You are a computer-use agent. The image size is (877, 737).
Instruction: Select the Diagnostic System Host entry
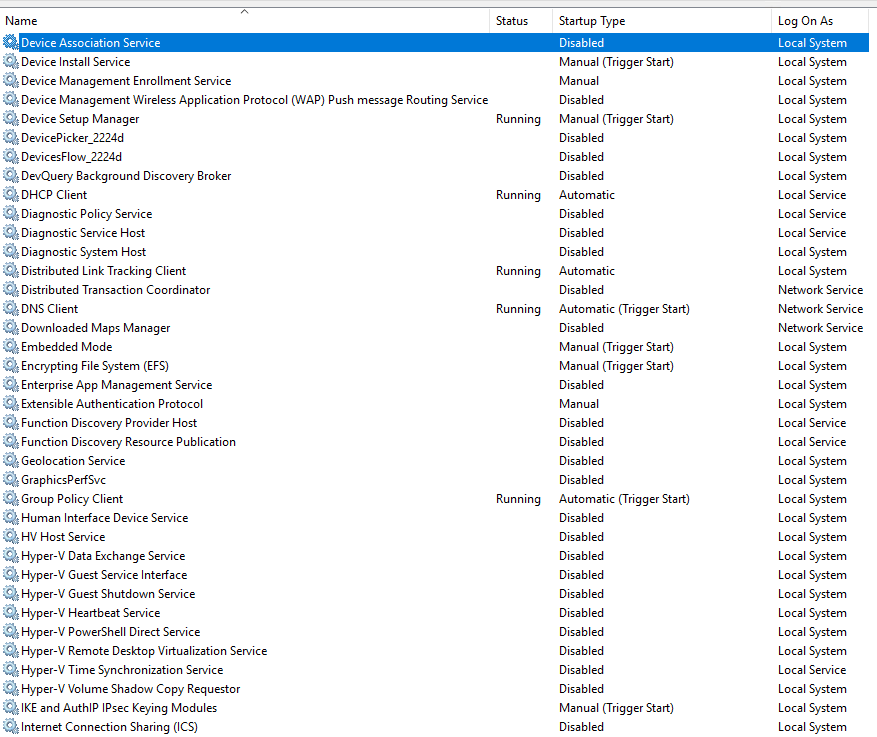click(83, 252)
